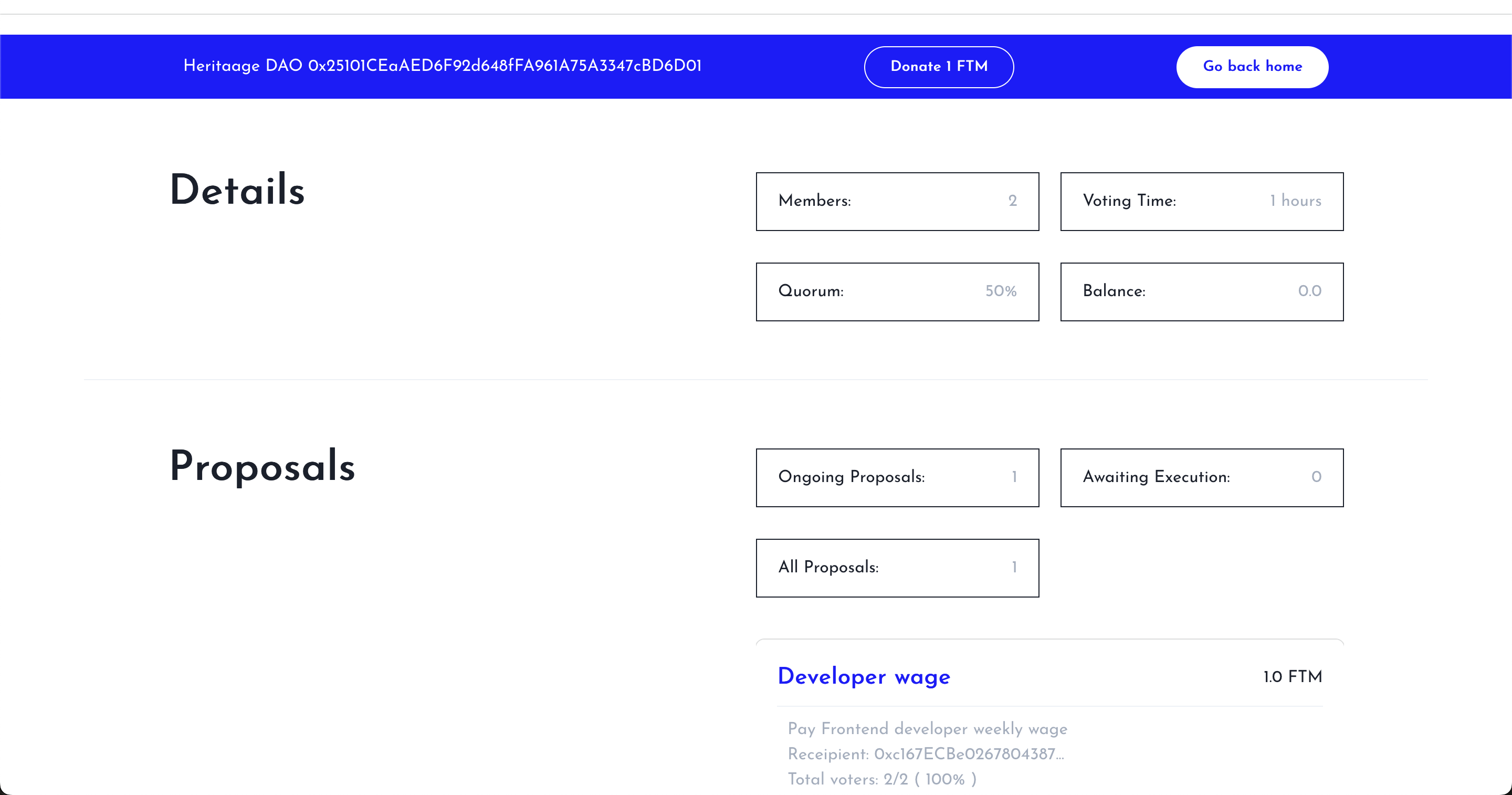1512x795 pixels.
Task: Select the All Proposals counter box
Action: click(x=897, y=567)
